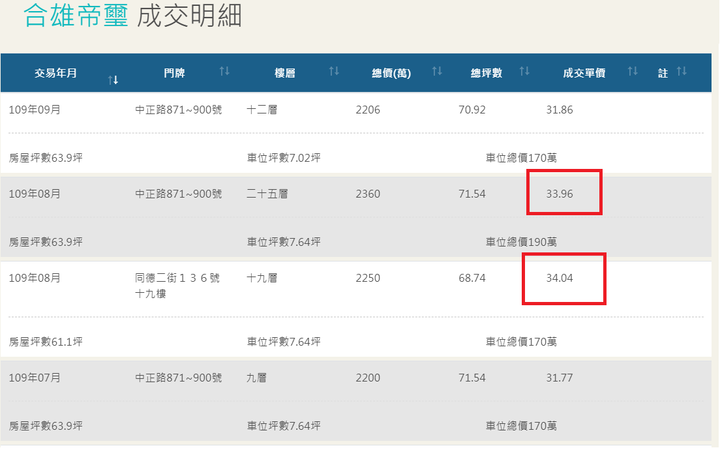Select total area in 九層 row
This screenshot has height=450, width=720.
[x=472, y=378]
